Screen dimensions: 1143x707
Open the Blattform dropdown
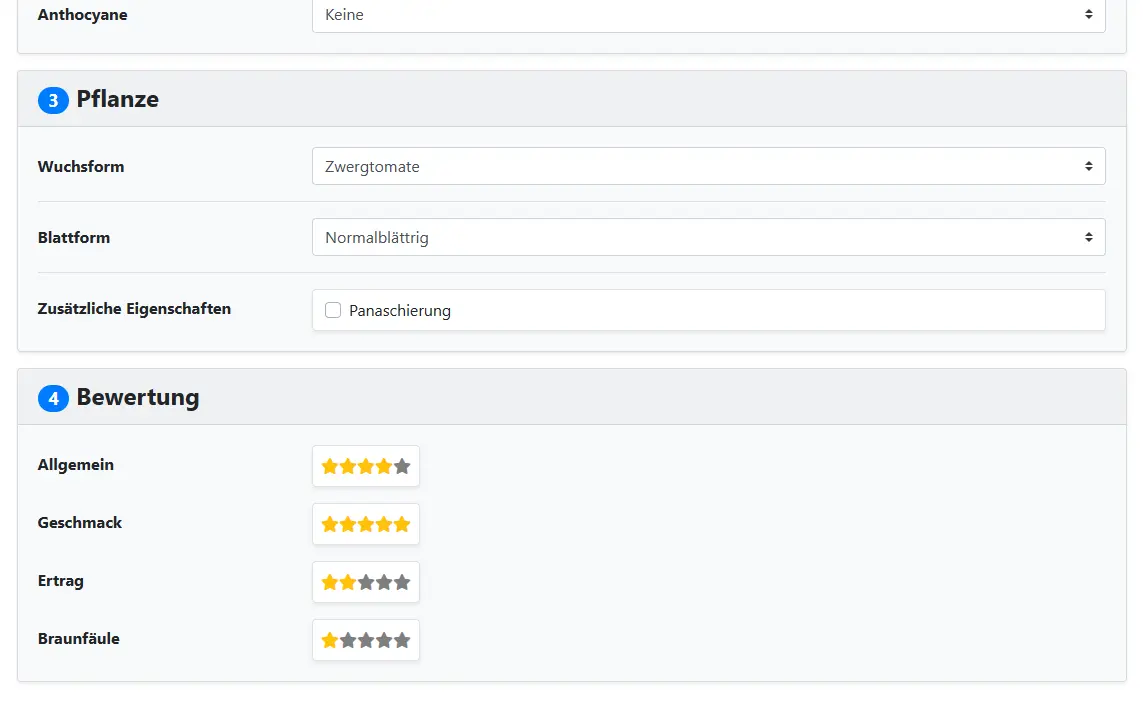click(x=708, y=238)
